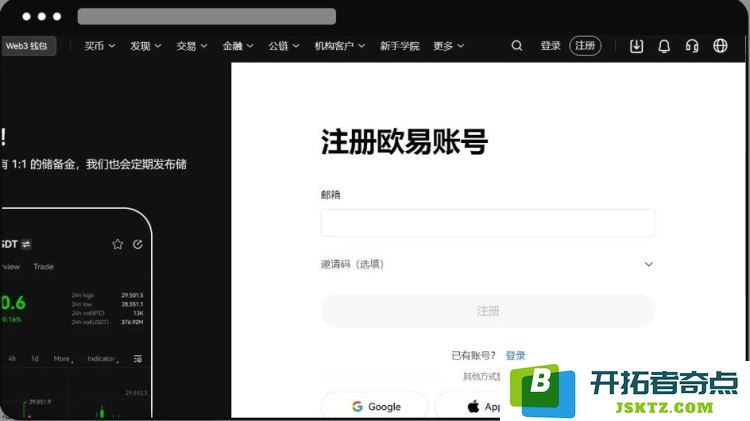Switch to the Web3 钱包 tab
750x421 pixels.
pyautogui.click(x=27, y=46)
